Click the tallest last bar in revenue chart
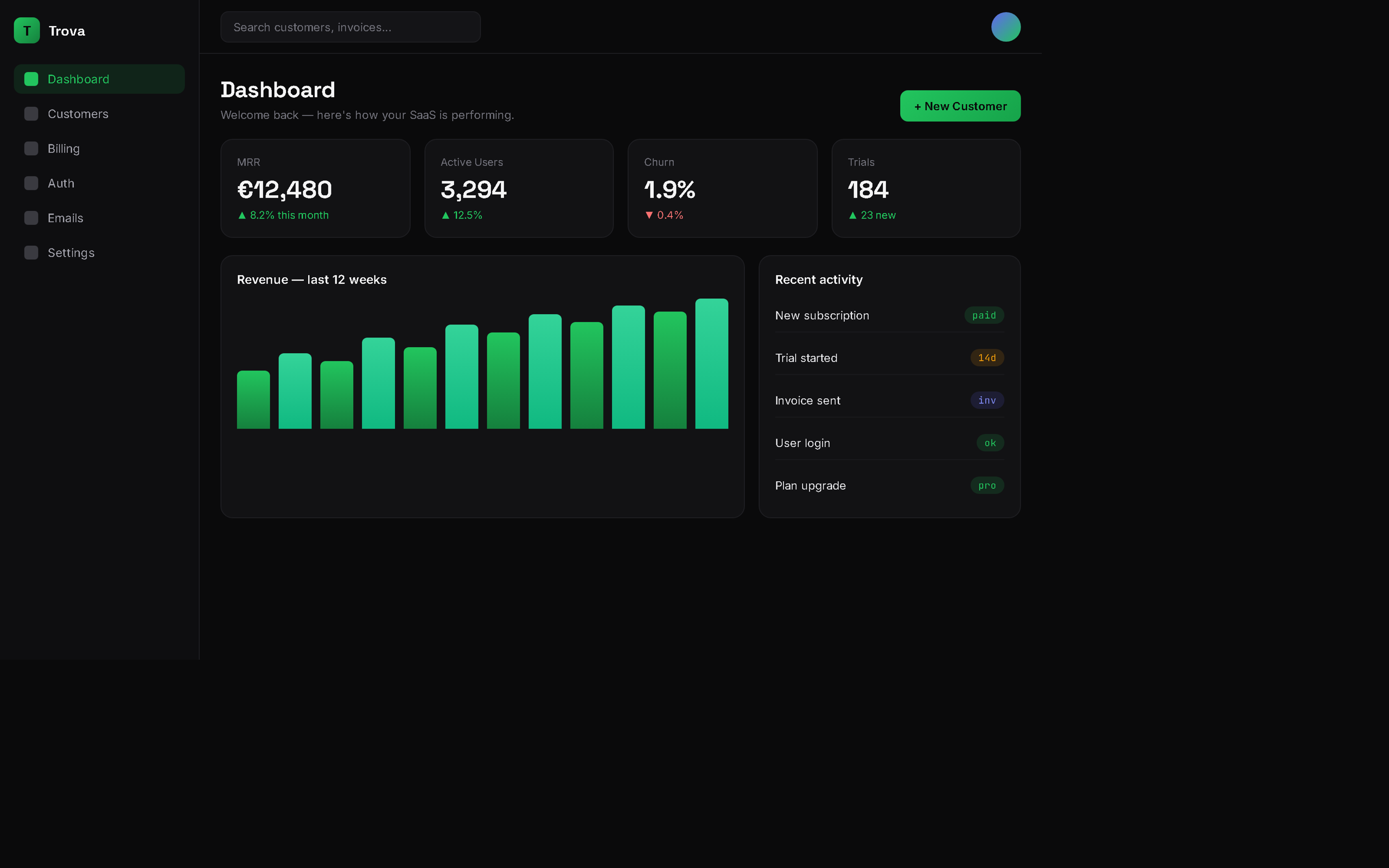Screen dimensions: 1389x868 click(712, 363)
